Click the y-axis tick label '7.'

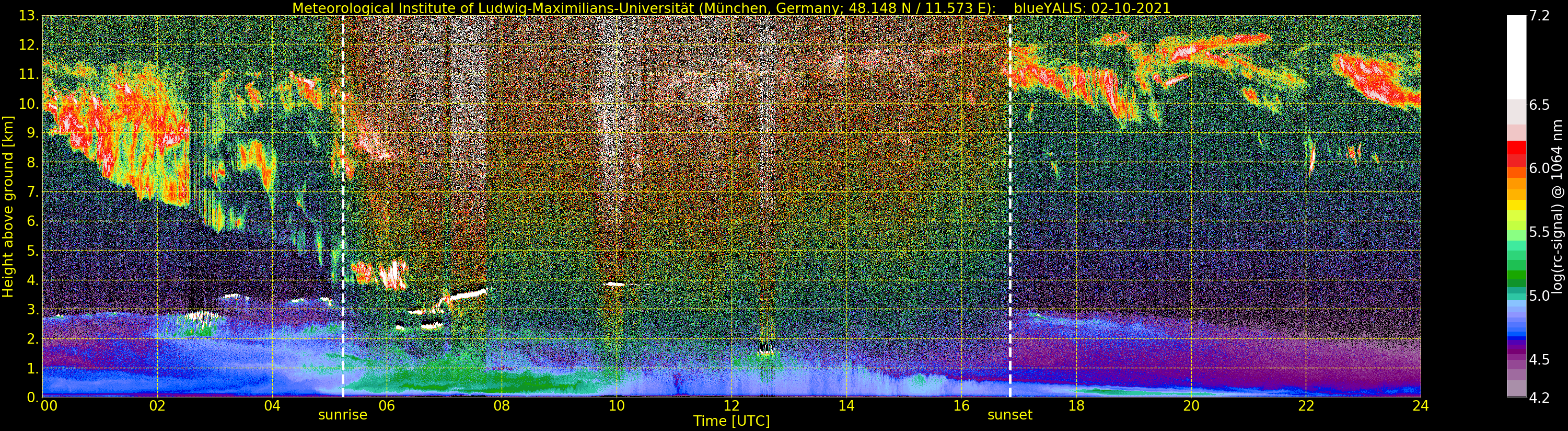point(32,192)
